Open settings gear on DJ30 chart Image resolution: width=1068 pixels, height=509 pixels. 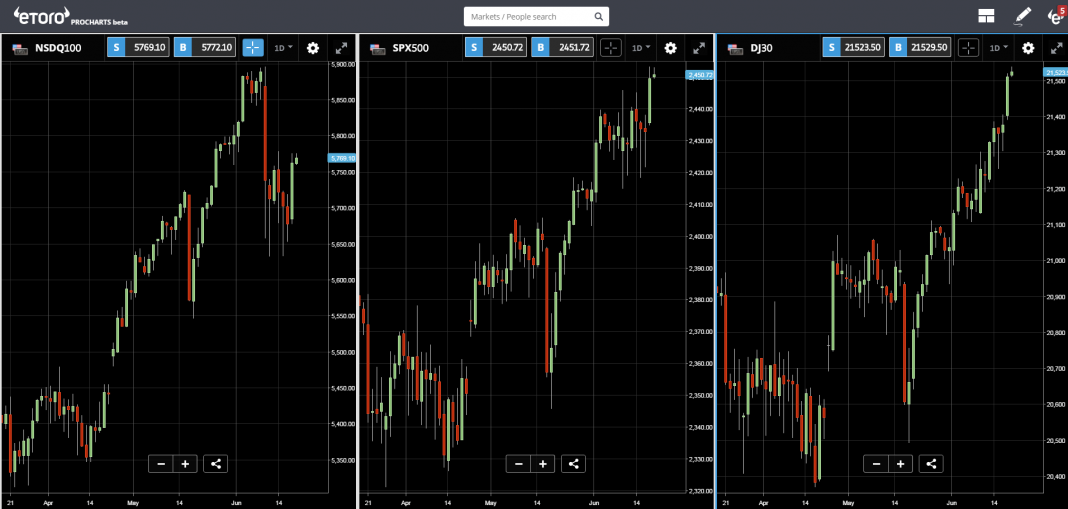[1028, 48]
